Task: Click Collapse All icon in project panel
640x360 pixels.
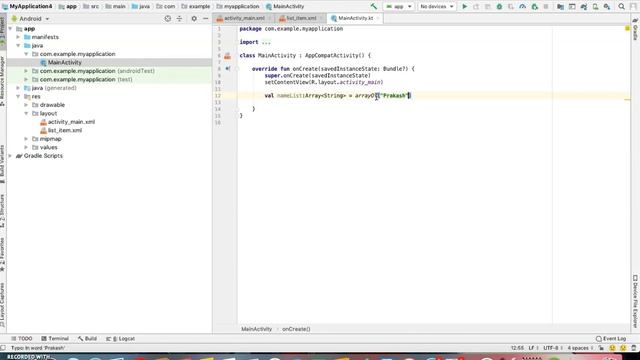Action: tap(179, 18)
